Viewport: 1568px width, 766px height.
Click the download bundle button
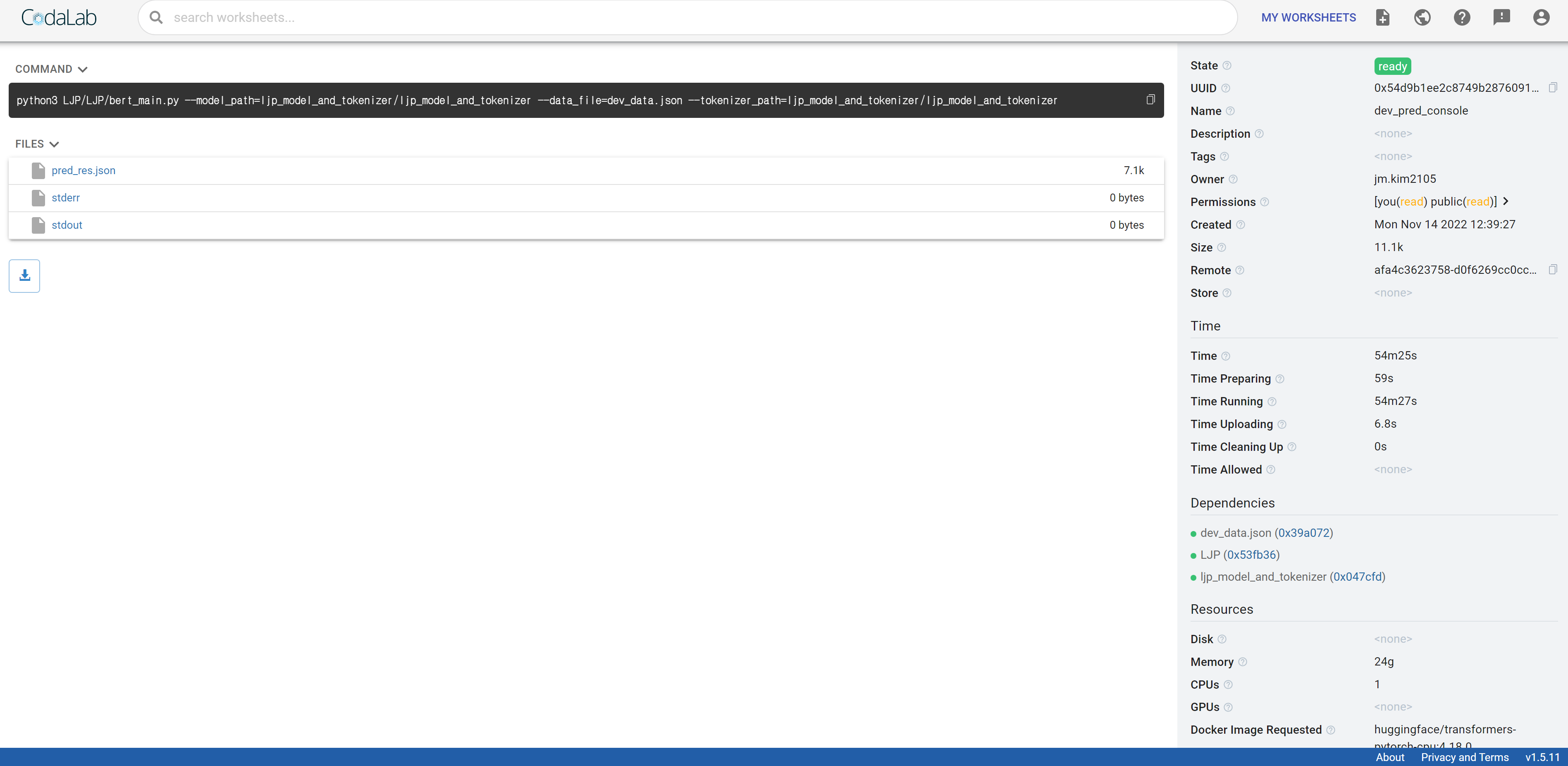point(24,276)
